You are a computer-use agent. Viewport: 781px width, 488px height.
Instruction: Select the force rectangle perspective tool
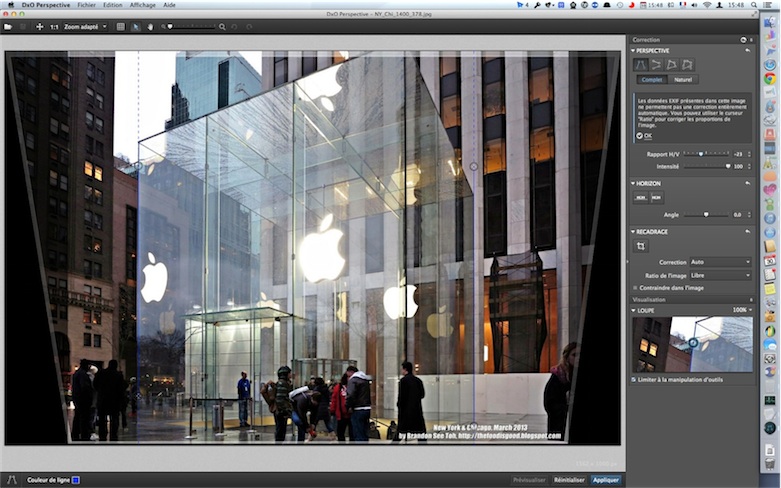pyautogui.click(x=672, y=65)
